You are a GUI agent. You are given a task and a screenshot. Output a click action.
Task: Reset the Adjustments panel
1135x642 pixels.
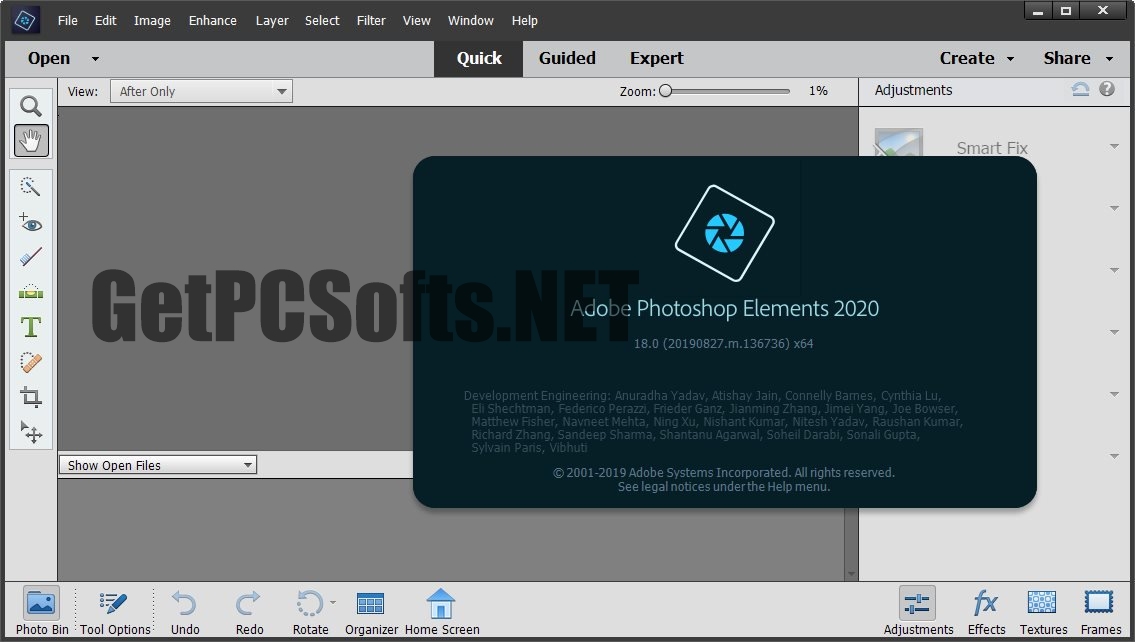(1080, 90)
